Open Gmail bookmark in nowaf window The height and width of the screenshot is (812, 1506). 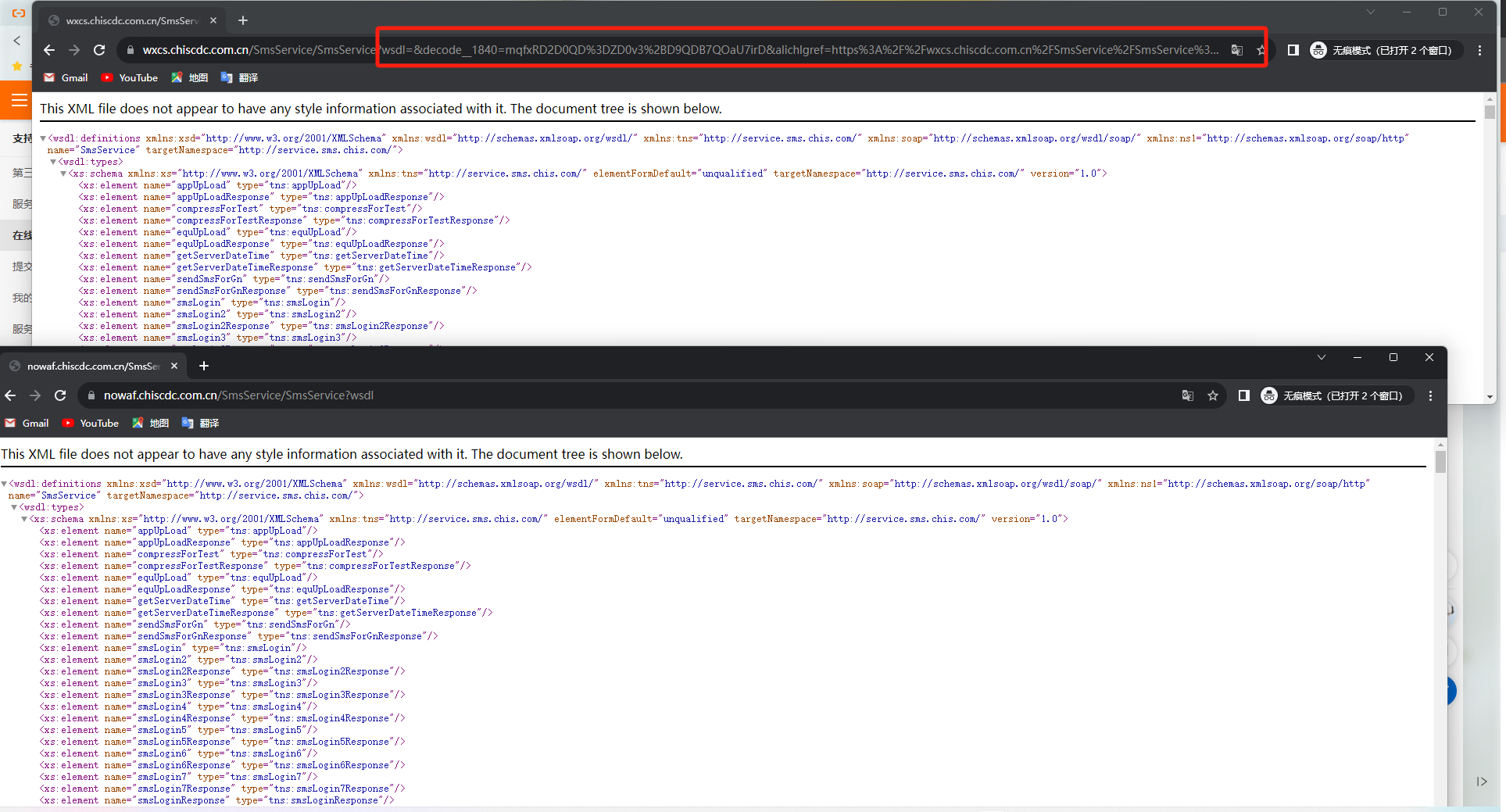[27, 423]
